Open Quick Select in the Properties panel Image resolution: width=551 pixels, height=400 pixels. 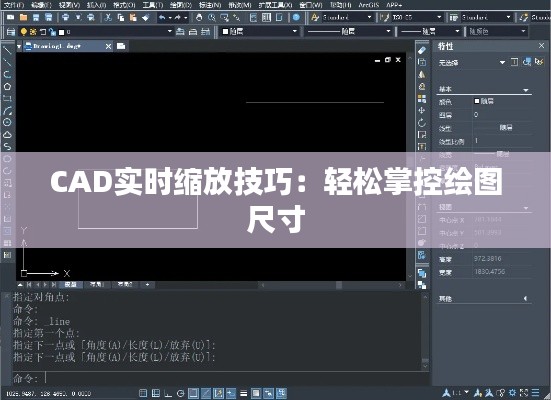tap(539, 62)
